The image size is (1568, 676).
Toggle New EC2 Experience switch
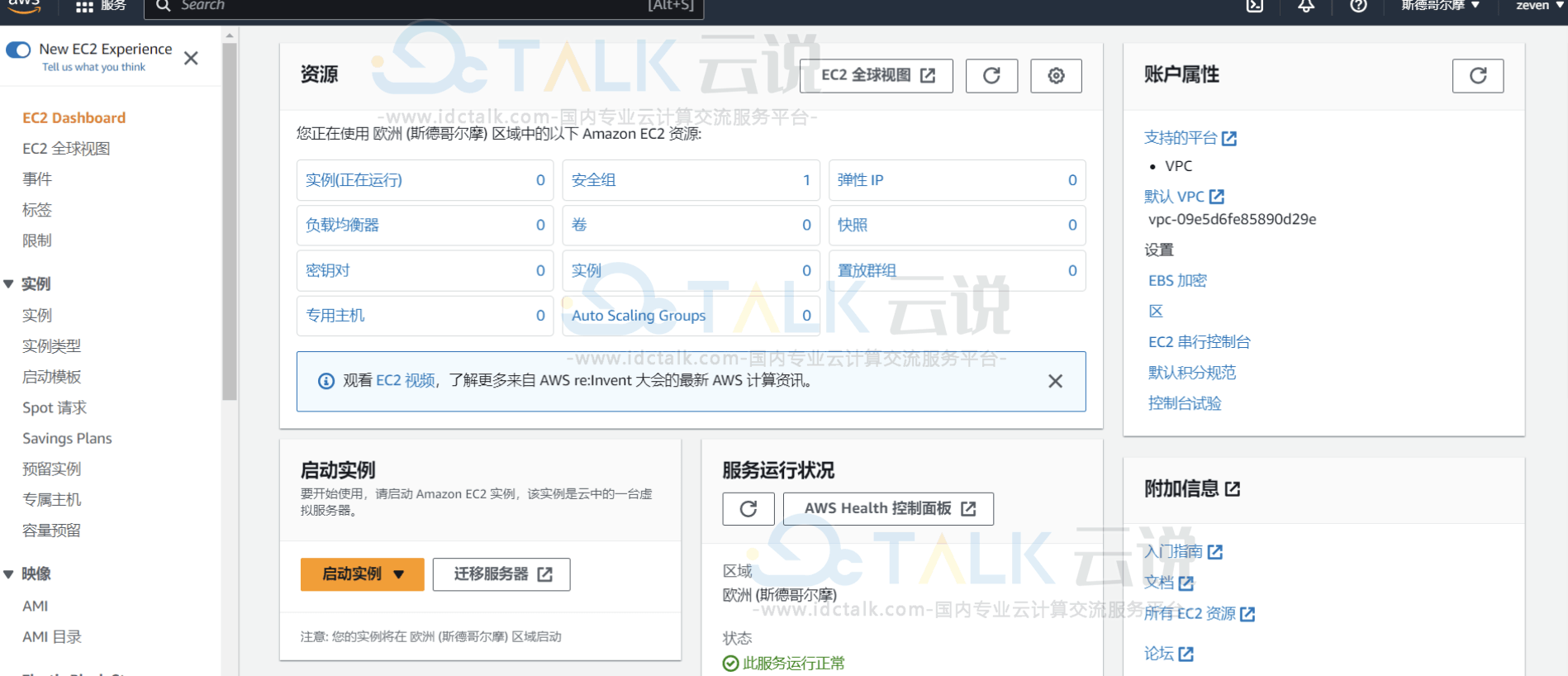click(x=18, y=50)
